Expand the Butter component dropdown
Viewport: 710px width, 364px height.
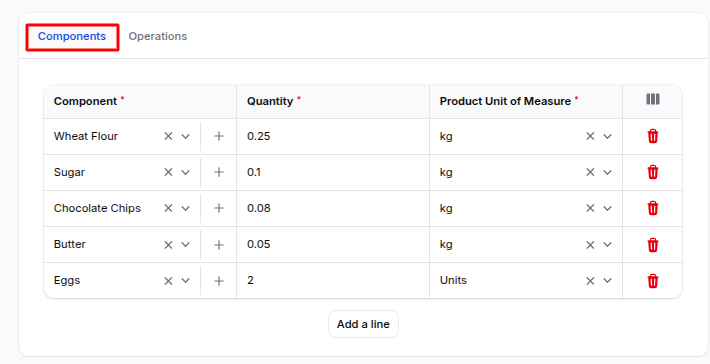pyautogui.click(x=185, y=245)
